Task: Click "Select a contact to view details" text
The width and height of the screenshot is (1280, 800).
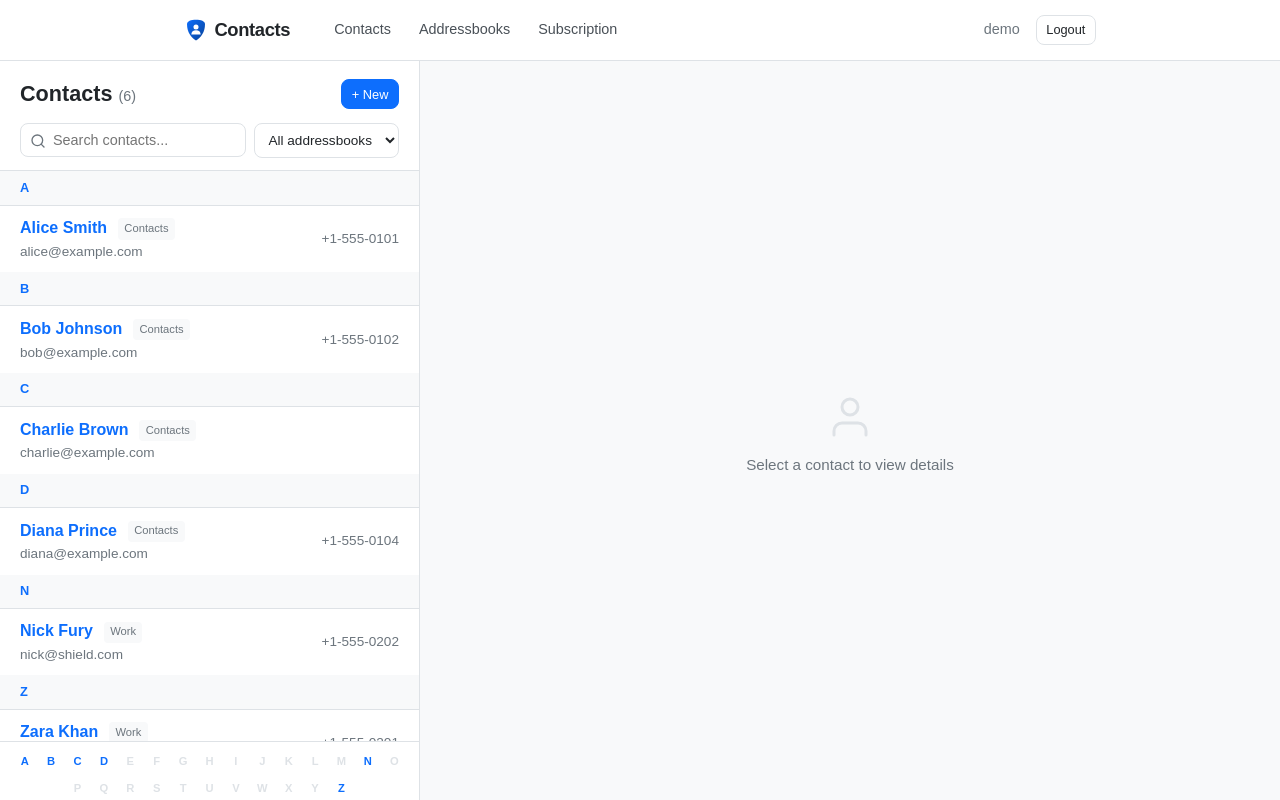Action: (x=850, y=465)
